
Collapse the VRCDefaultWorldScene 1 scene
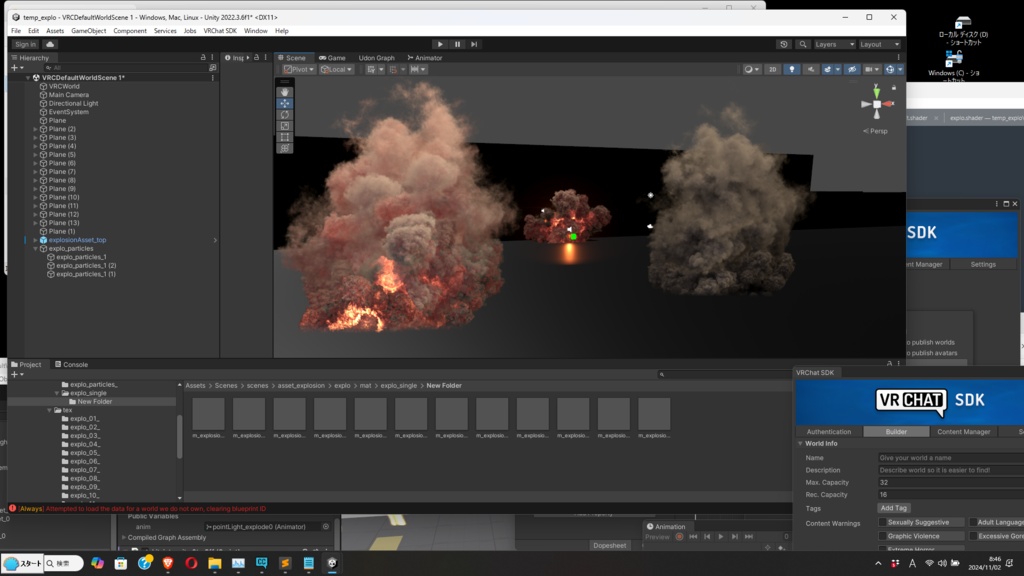[x=28, y=78]
